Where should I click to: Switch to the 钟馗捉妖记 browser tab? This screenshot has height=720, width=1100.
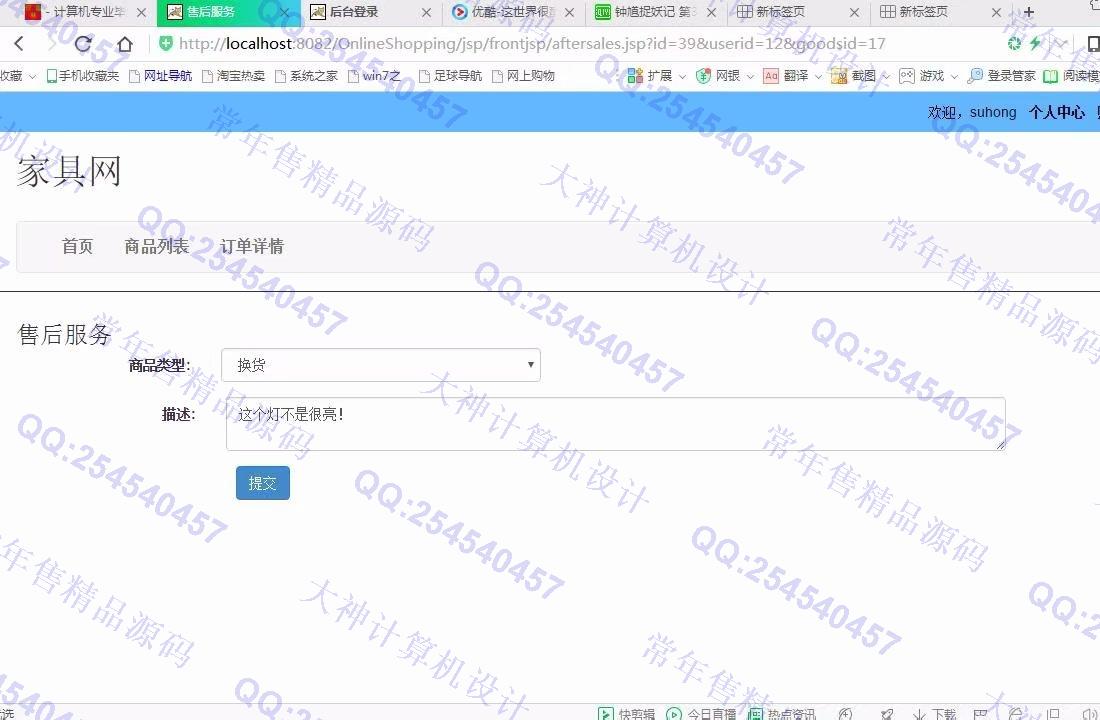click(656, 12)
